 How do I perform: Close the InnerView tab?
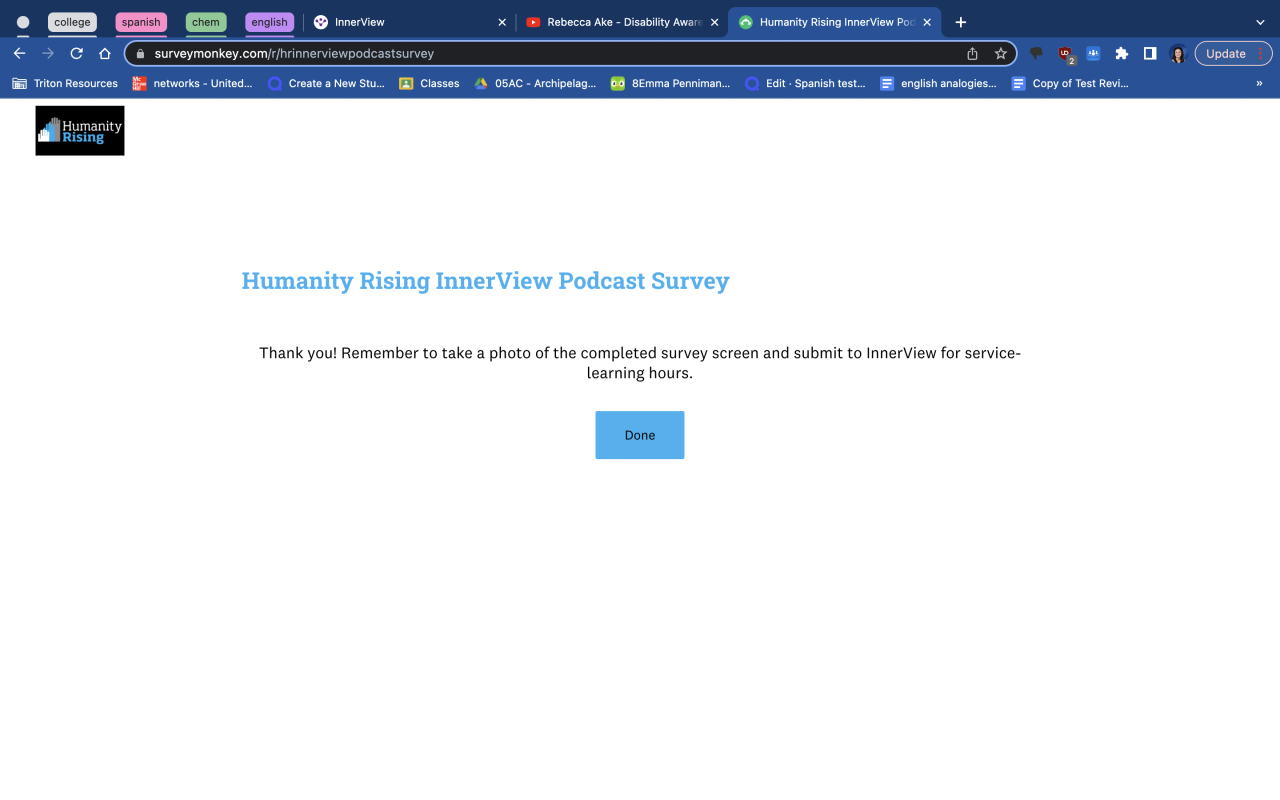pos(502,22)
